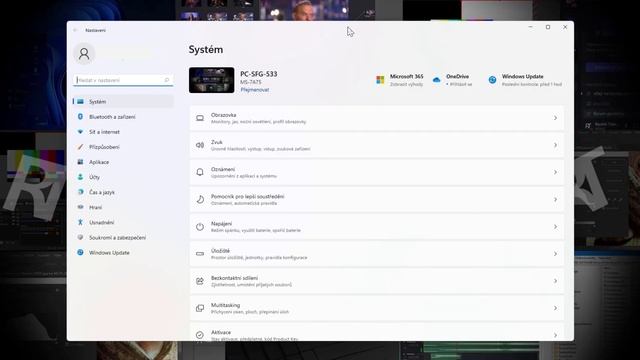
Task: Open the Systém sidebar icon
Action: (80, 102)
